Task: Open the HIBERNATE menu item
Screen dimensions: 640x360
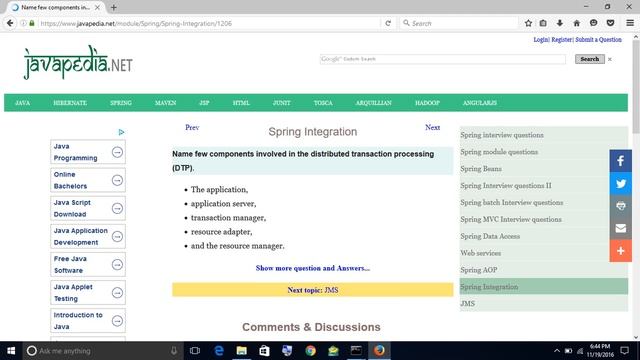Action: tap(70, 103)
